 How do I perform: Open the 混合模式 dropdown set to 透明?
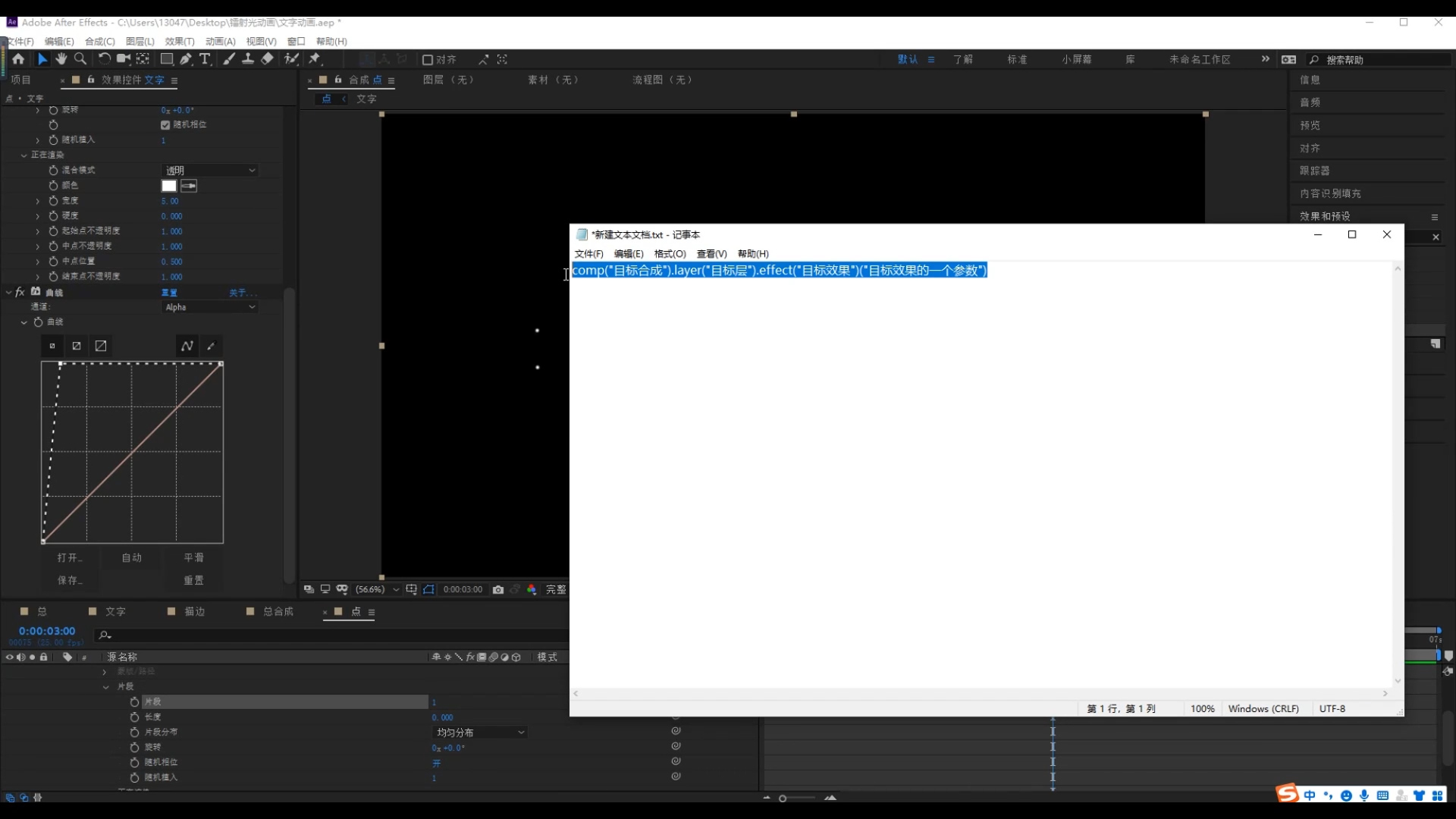(x=210, y=171)
